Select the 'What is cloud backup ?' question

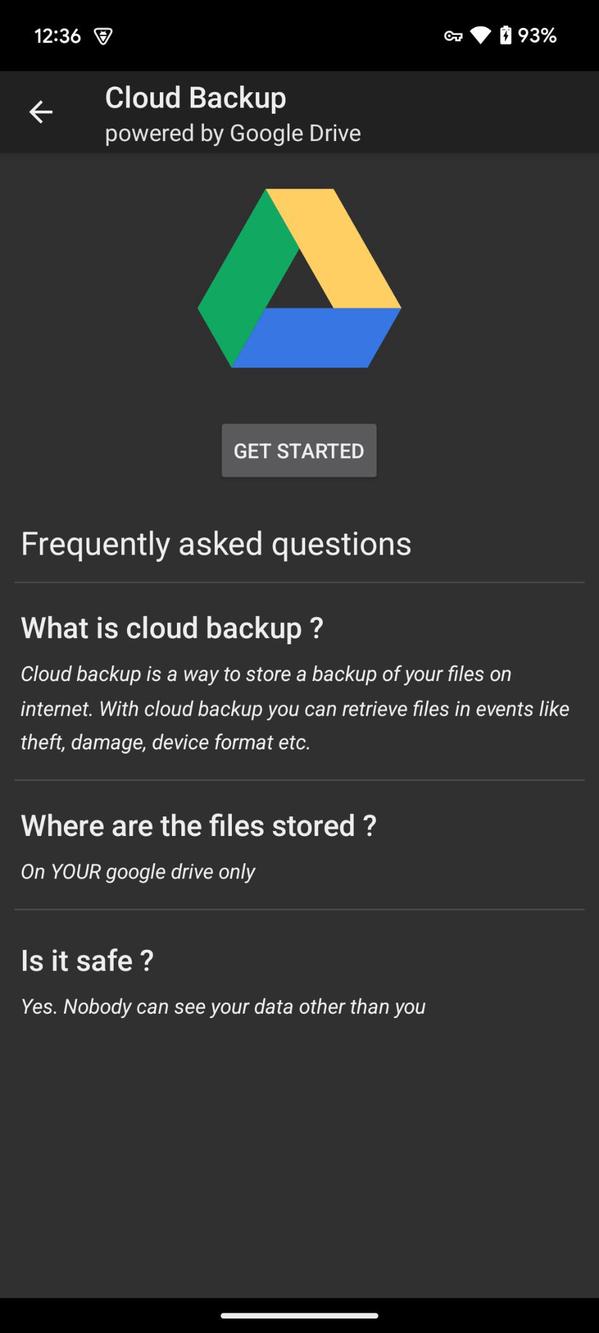[171, 627]
